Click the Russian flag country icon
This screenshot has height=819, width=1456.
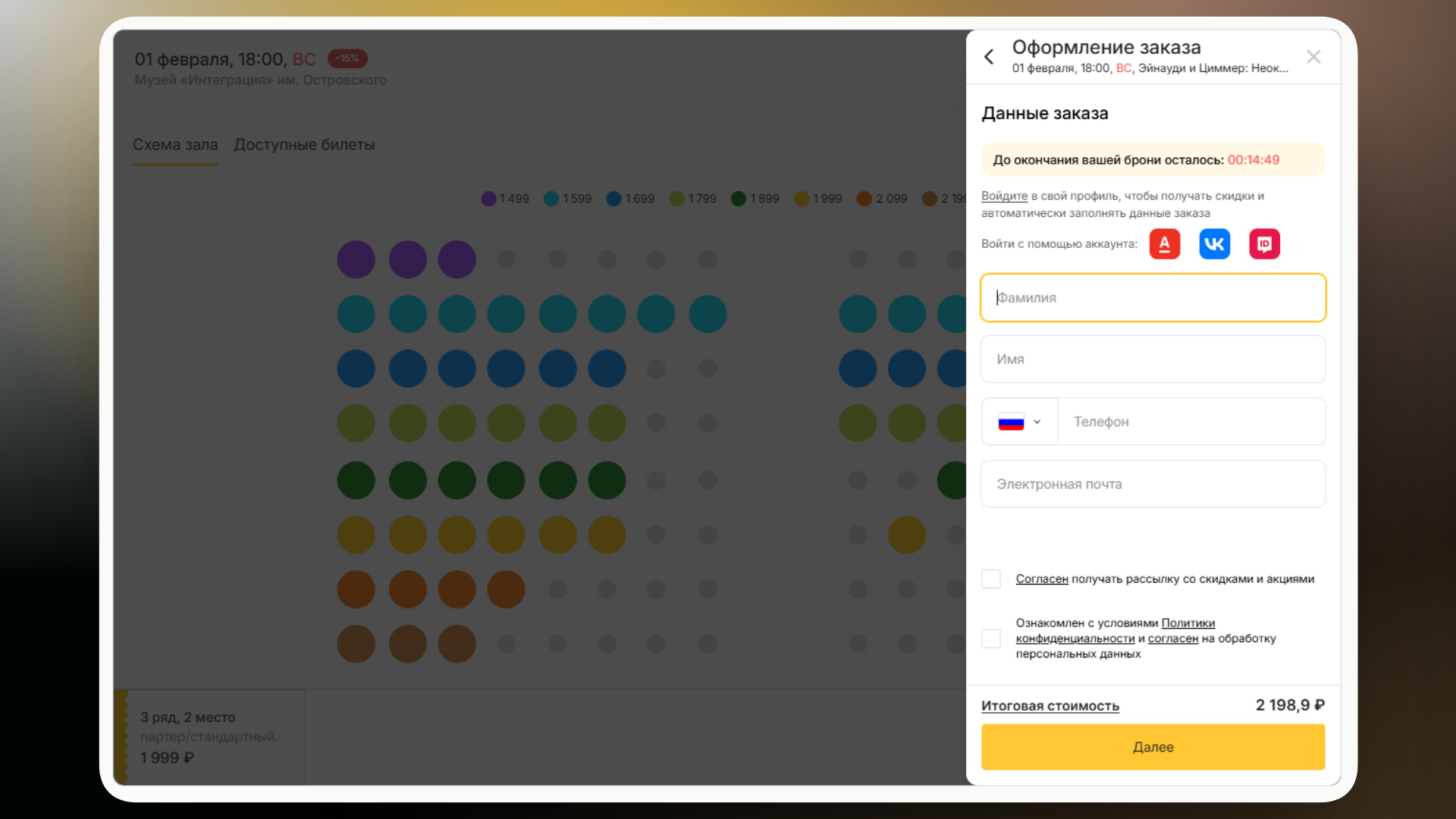1011,422
